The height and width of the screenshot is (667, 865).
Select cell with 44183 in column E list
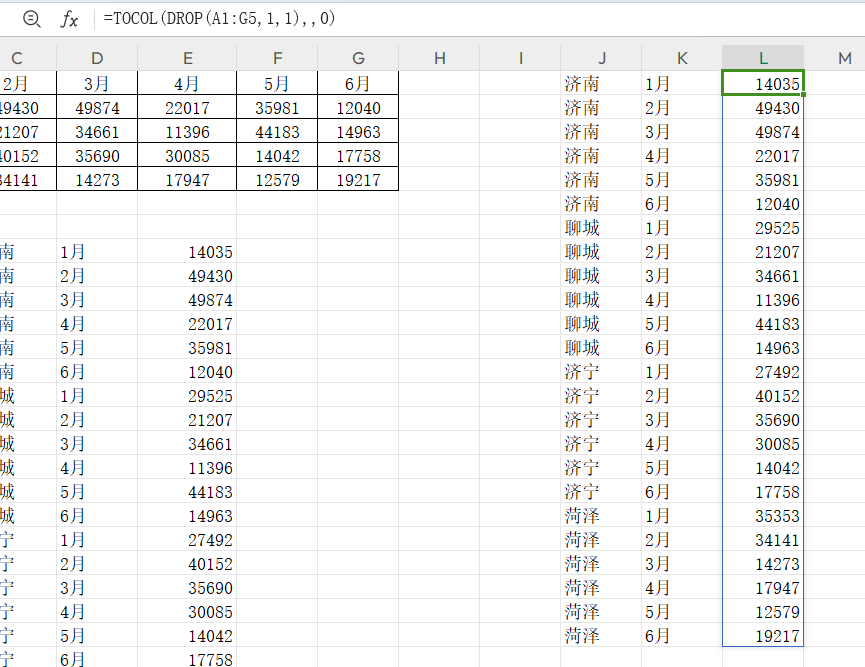pos(187,492)
